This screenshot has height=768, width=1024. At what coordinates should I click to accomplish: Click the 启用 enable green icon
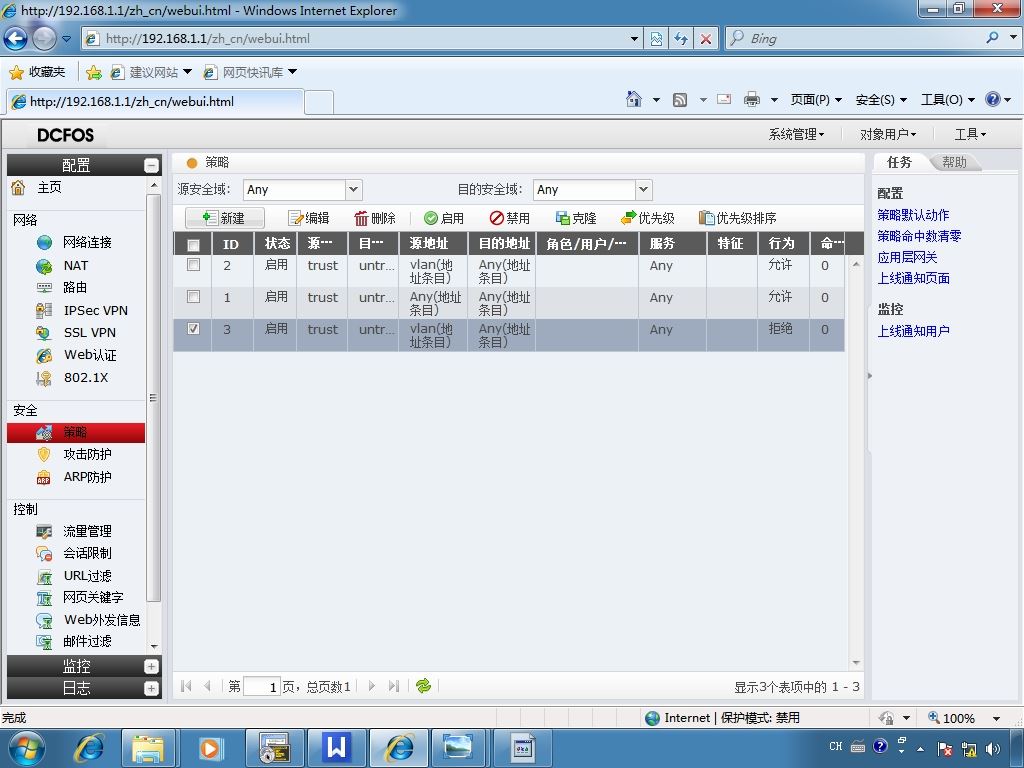pos(430,218)
